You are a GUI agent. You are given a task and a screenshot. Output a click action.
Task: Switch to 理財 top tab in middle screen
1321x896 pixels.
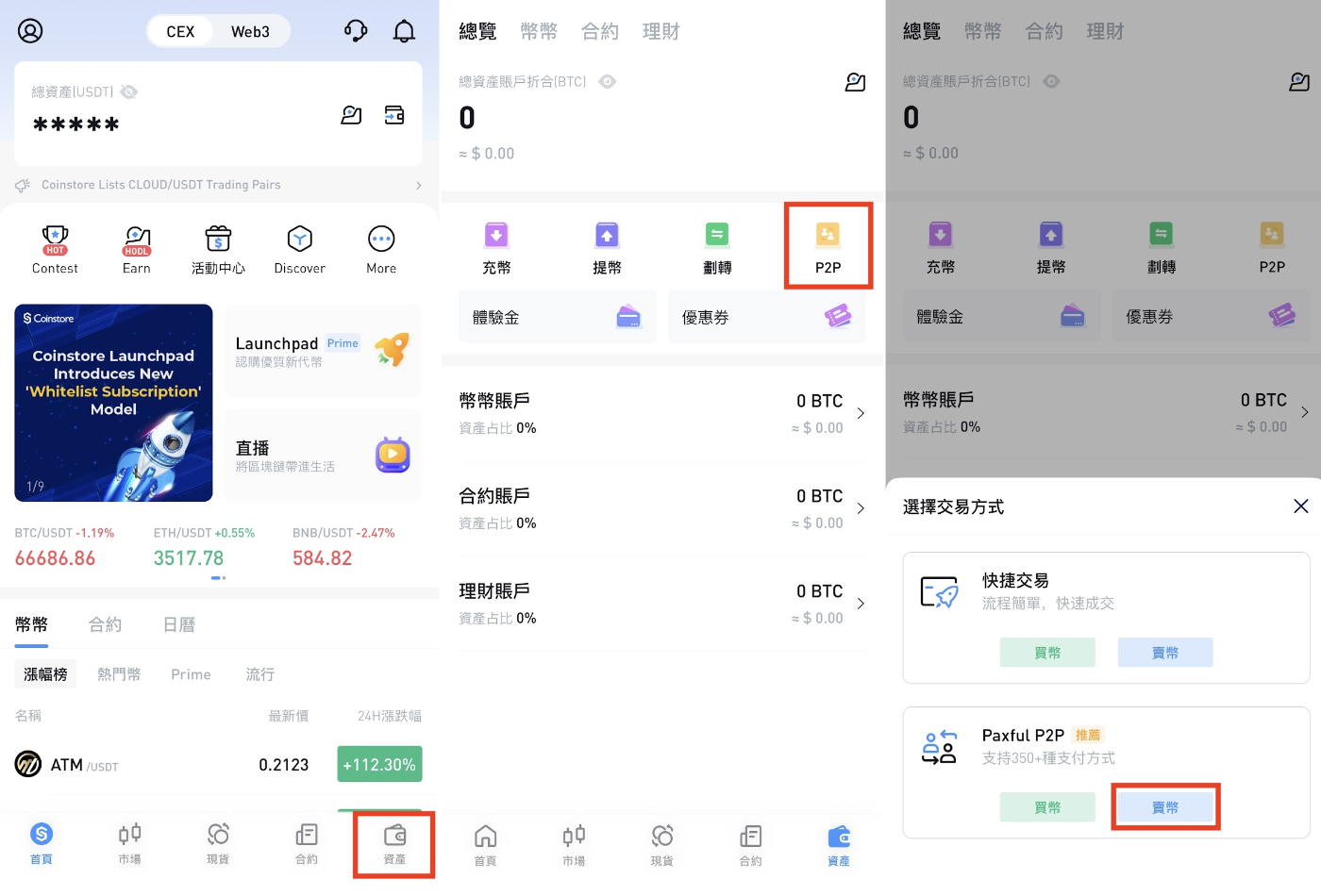point(661,31)
